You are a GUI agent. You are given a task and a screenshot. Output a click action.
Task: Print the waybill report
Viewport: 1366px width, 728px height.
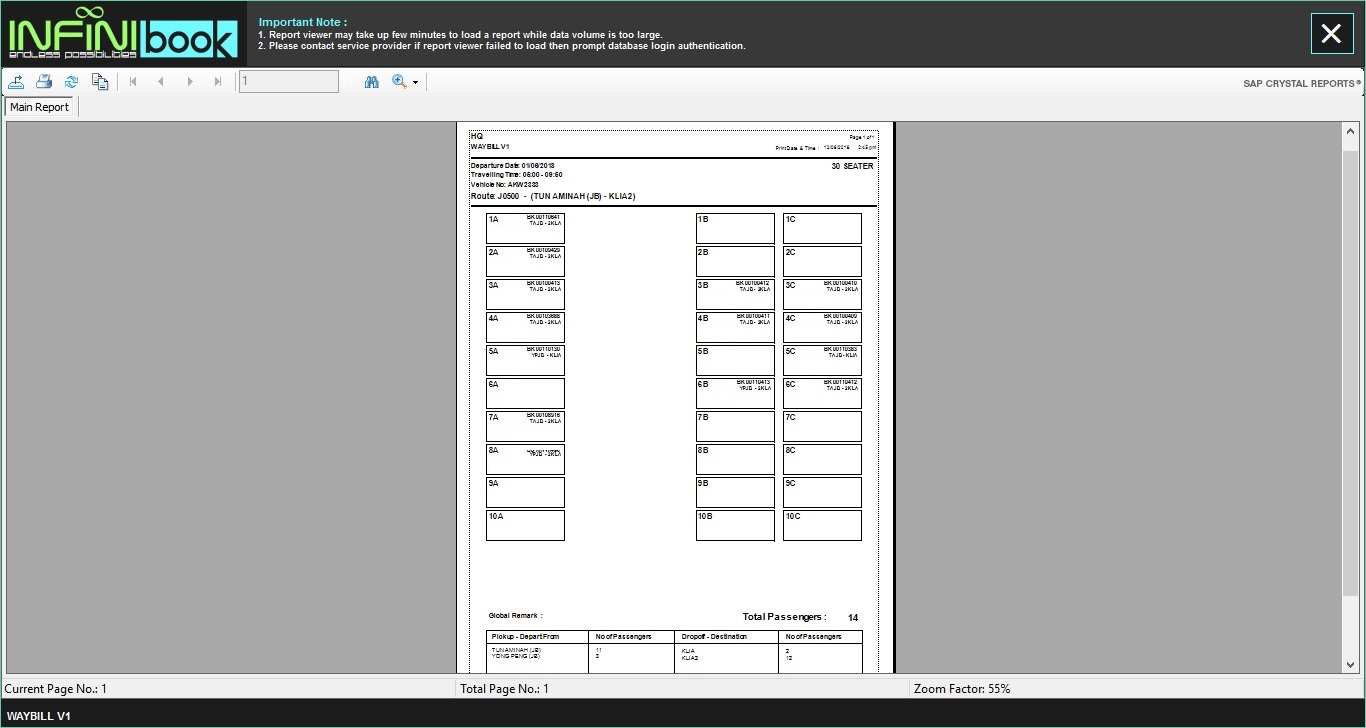[44, 82]
